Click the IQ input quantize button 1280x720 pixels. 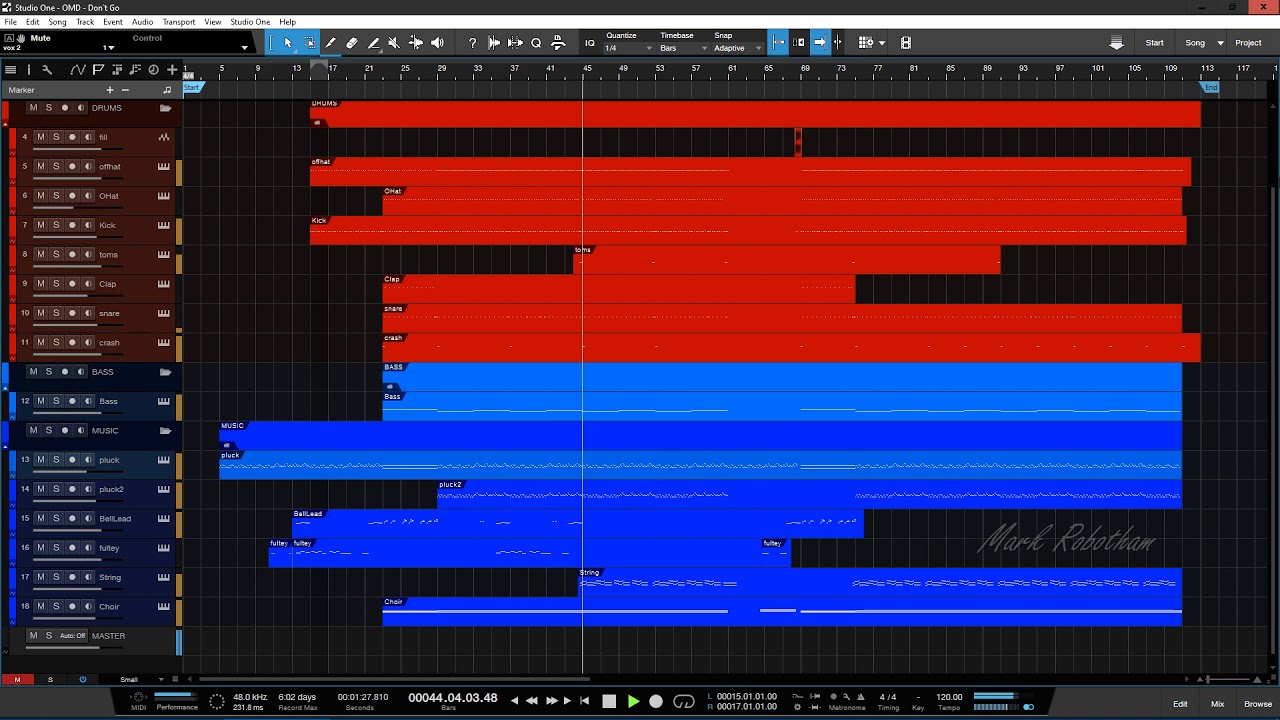coord(589,43)
